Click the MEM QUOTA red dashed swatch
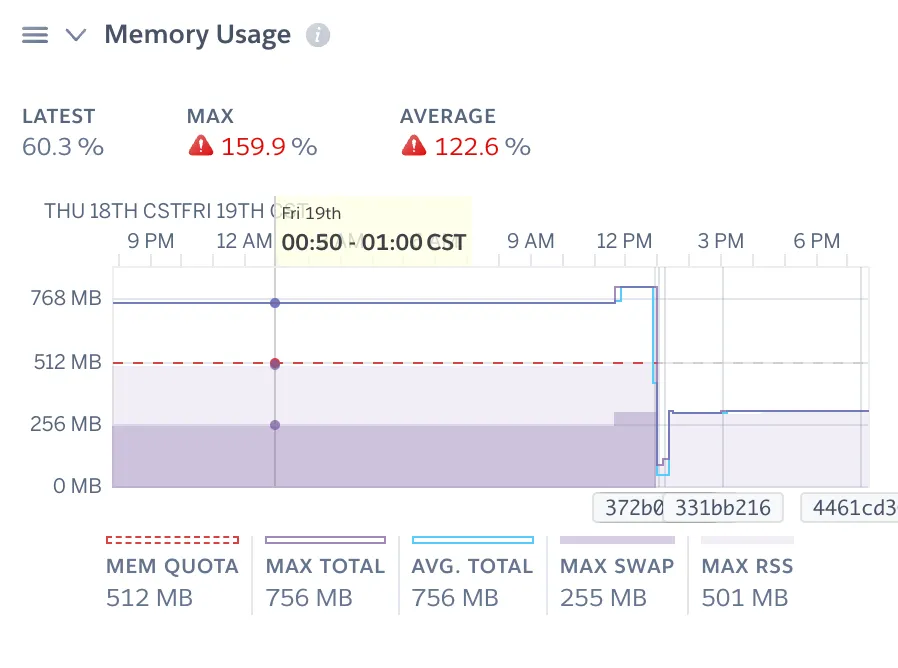Viewport: 898px width, 668px height. point(172,540)
